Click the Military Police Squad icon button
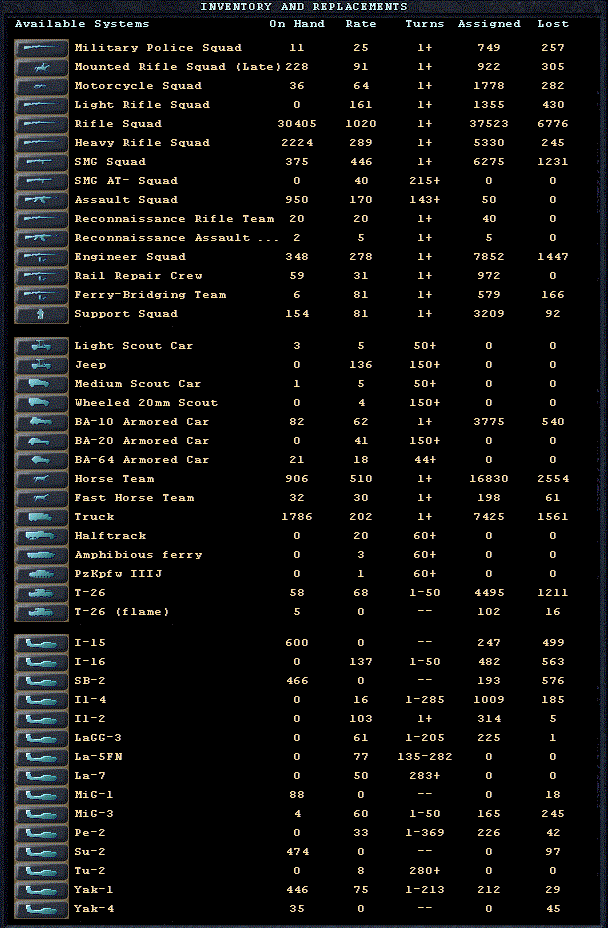Viewport: 608px width, 928px height. click(41, 49)
